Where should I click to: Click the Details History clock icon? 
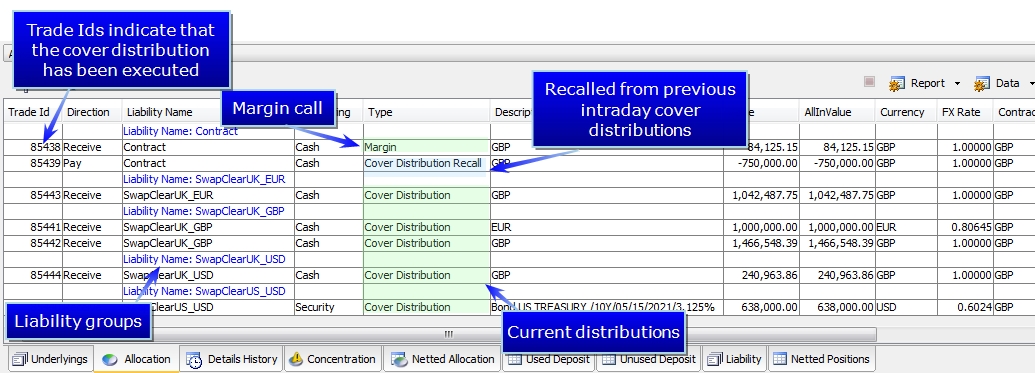click(194, 360)
